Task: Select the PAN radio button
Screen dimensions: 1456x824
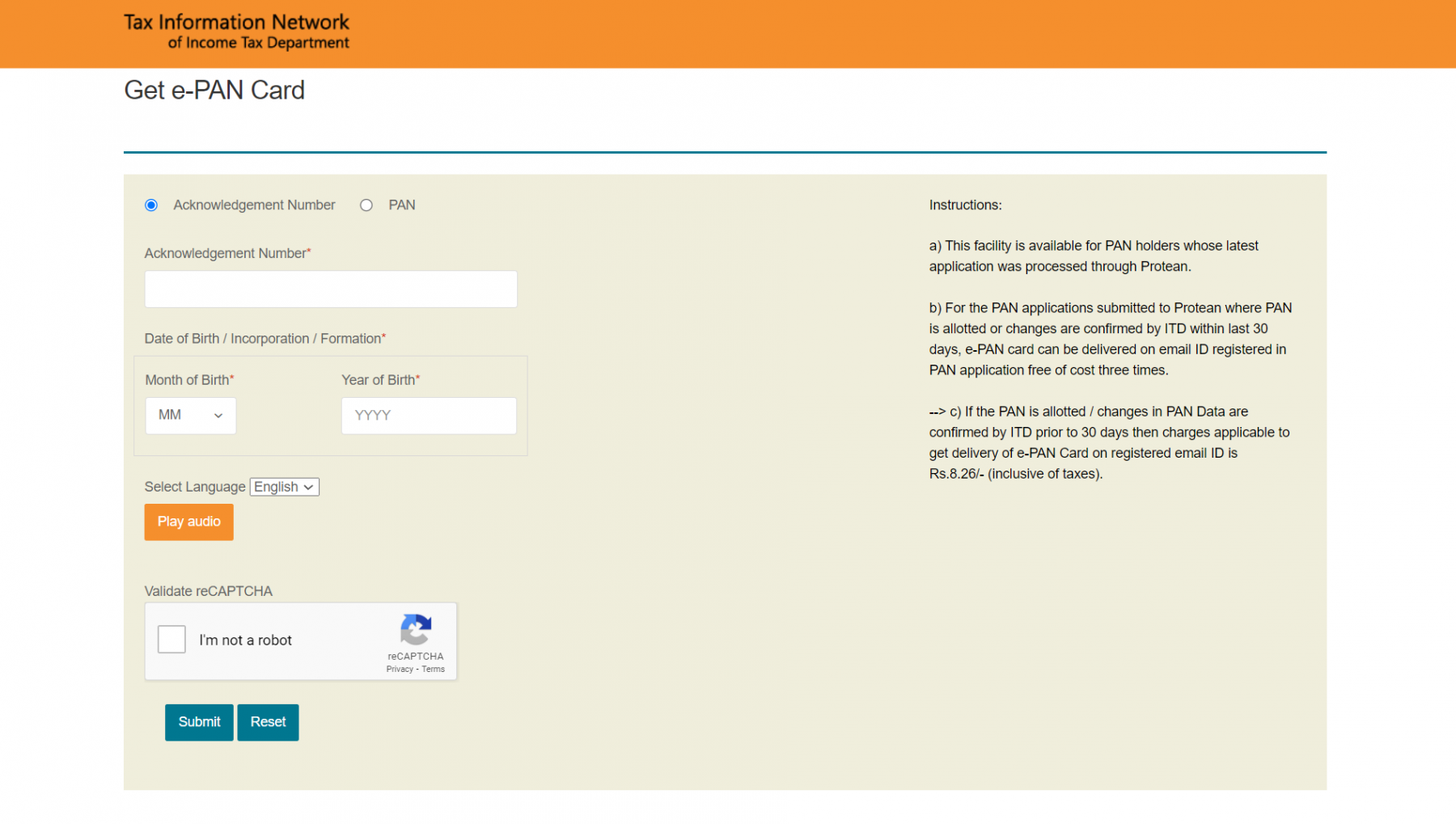Action: (366, 205)
